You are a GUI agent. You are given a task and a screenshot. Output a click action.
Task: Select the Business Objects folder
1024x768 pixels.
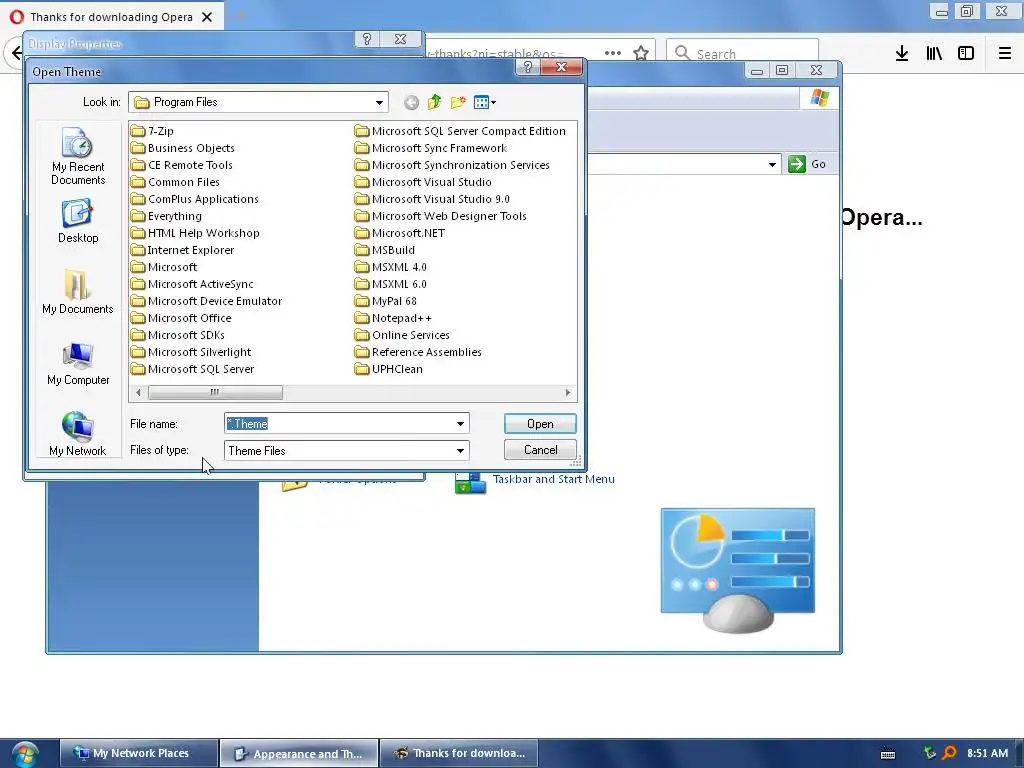pos(183,148)
